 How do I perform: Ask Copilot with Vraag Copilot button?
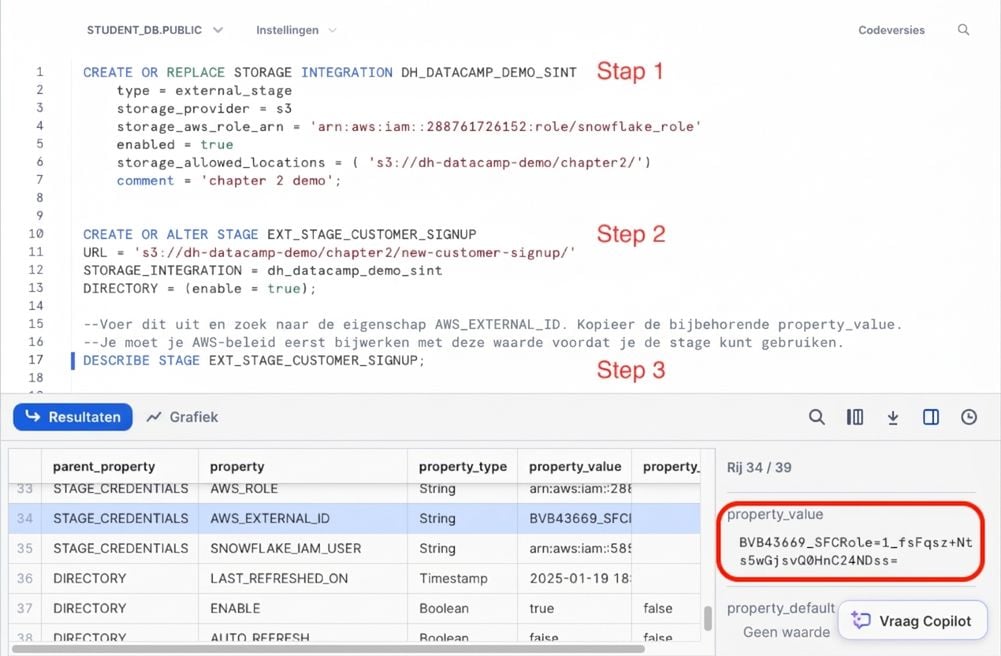[x=913, y=620]
